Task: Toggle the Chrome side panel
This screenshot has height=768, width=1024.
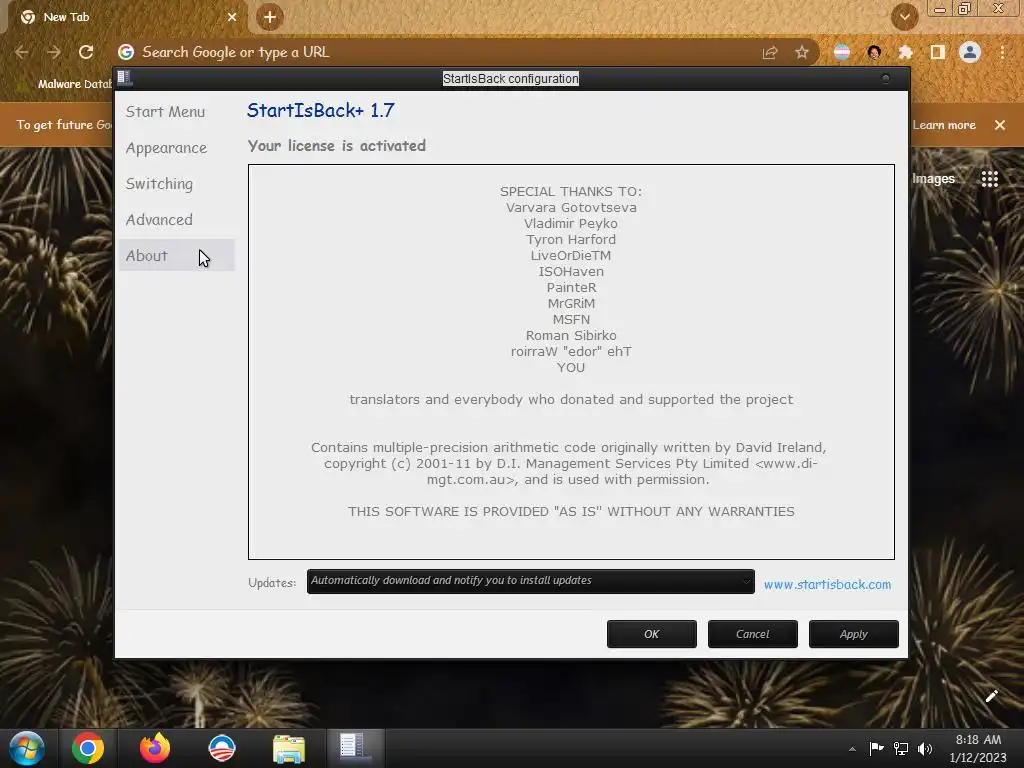Action: 937,52
